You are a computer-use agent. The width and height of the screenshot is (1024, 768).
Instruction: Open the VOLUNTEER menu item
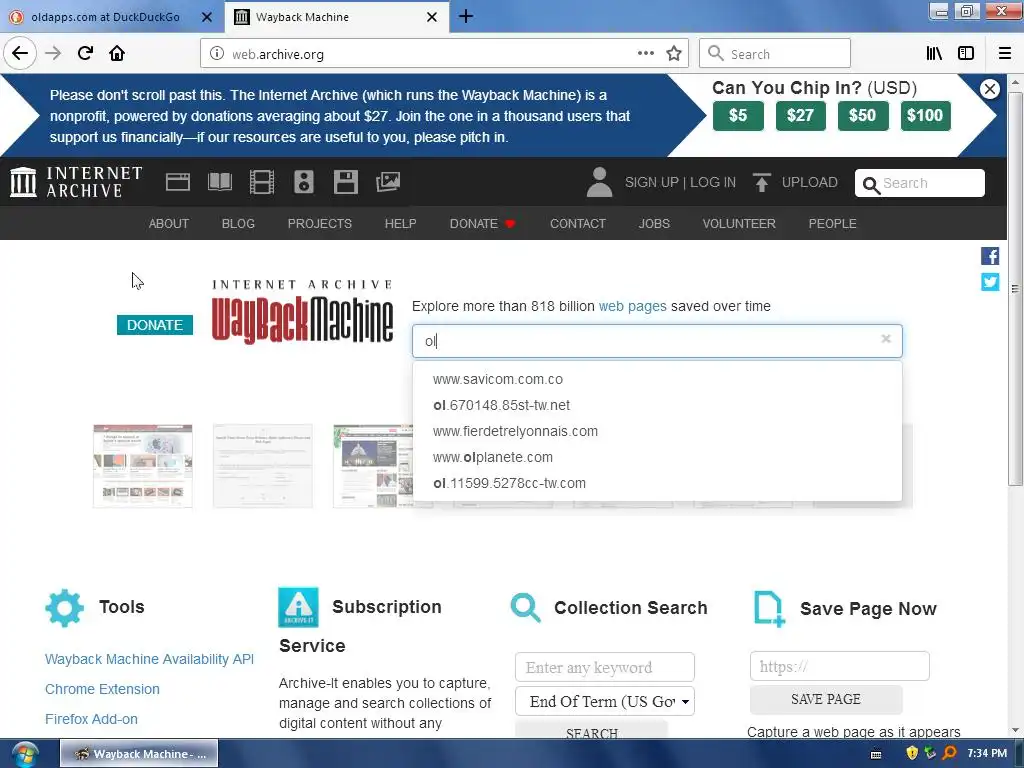click(x=739, y=223)
